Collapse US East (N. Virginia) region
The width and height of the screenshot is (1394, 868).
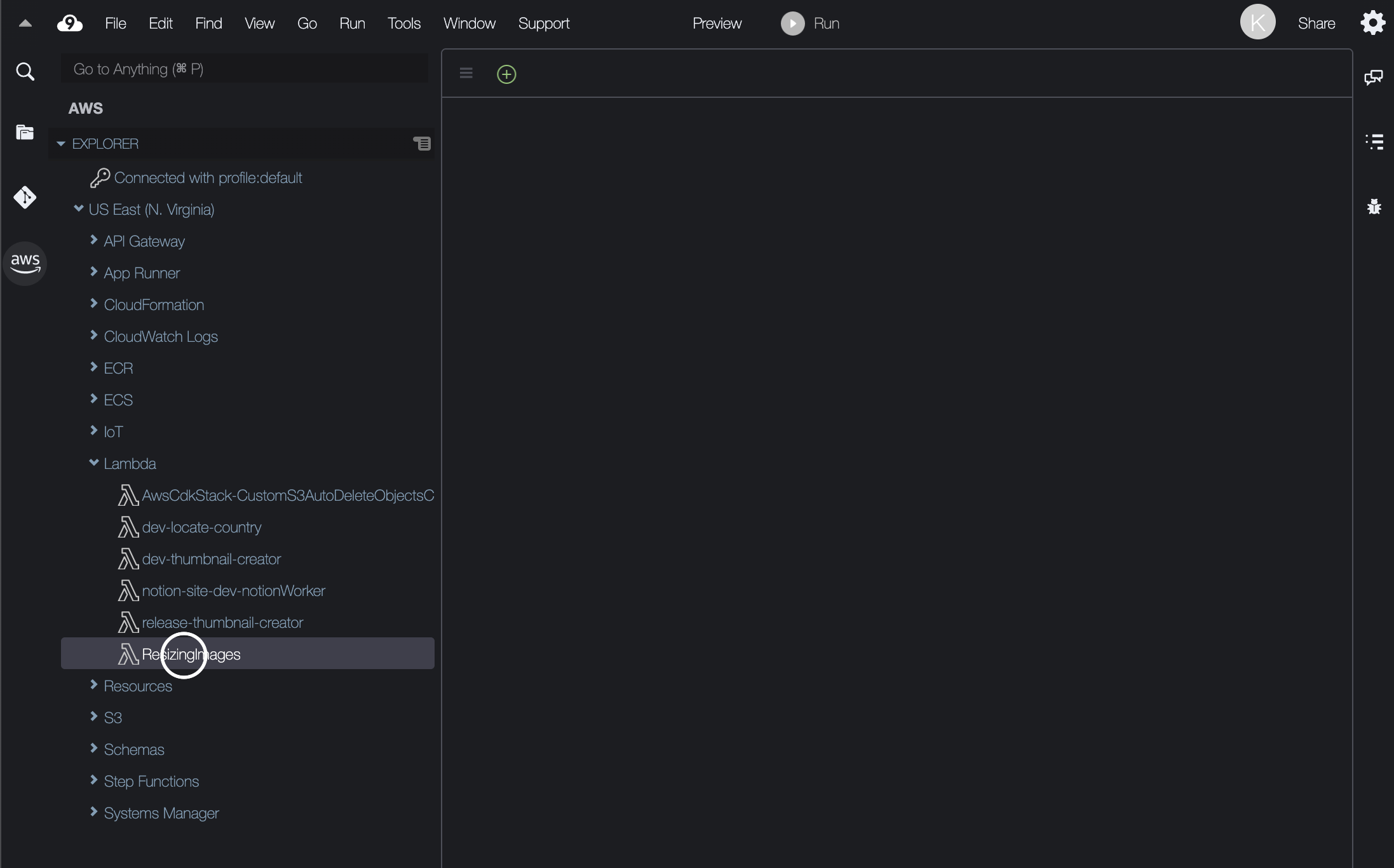(79, 208)
